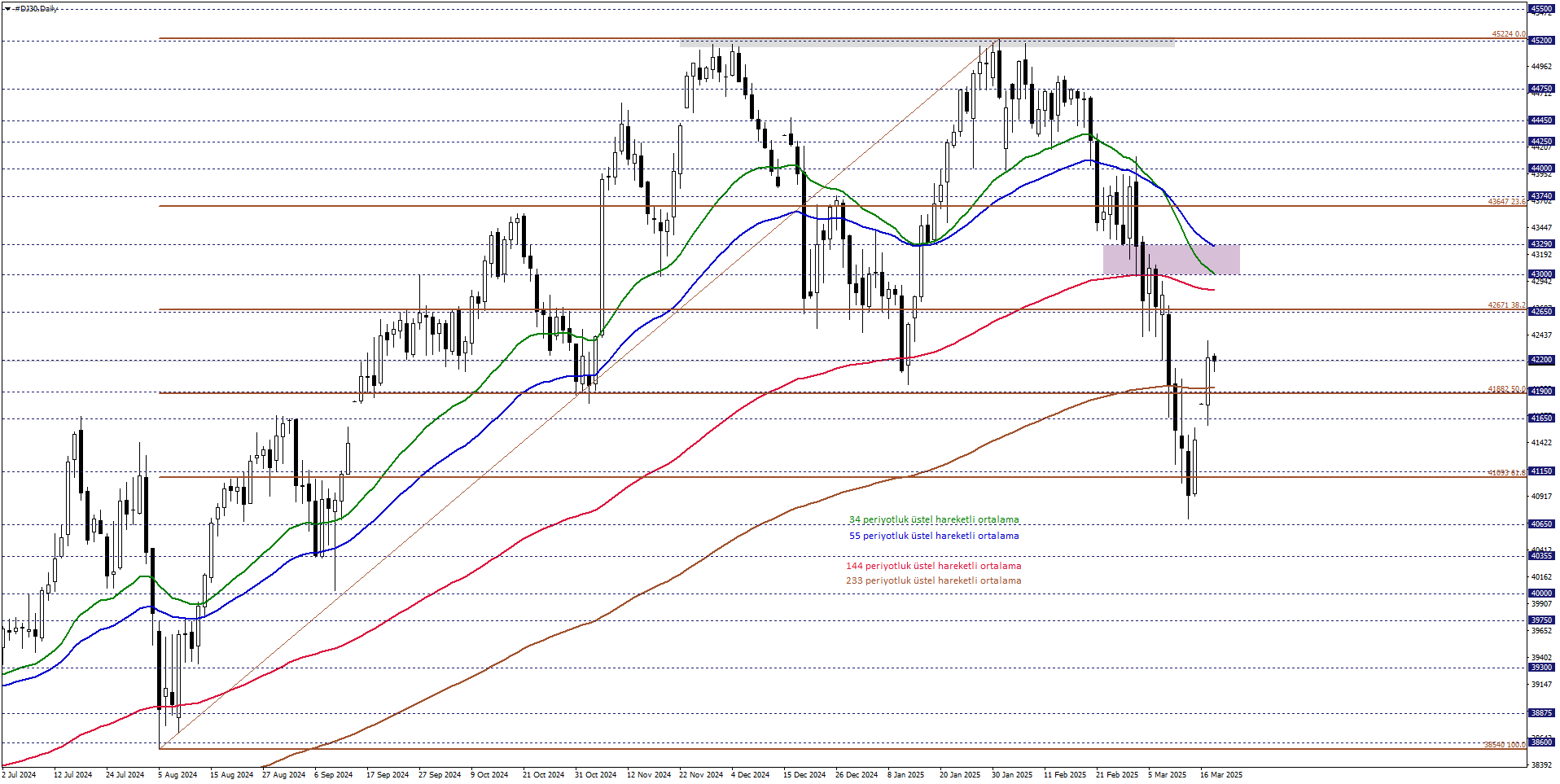This screenshot has width=1560, height=784.
Task: Select the 40355 horizontal line price tag
Action: point(1542,556)
